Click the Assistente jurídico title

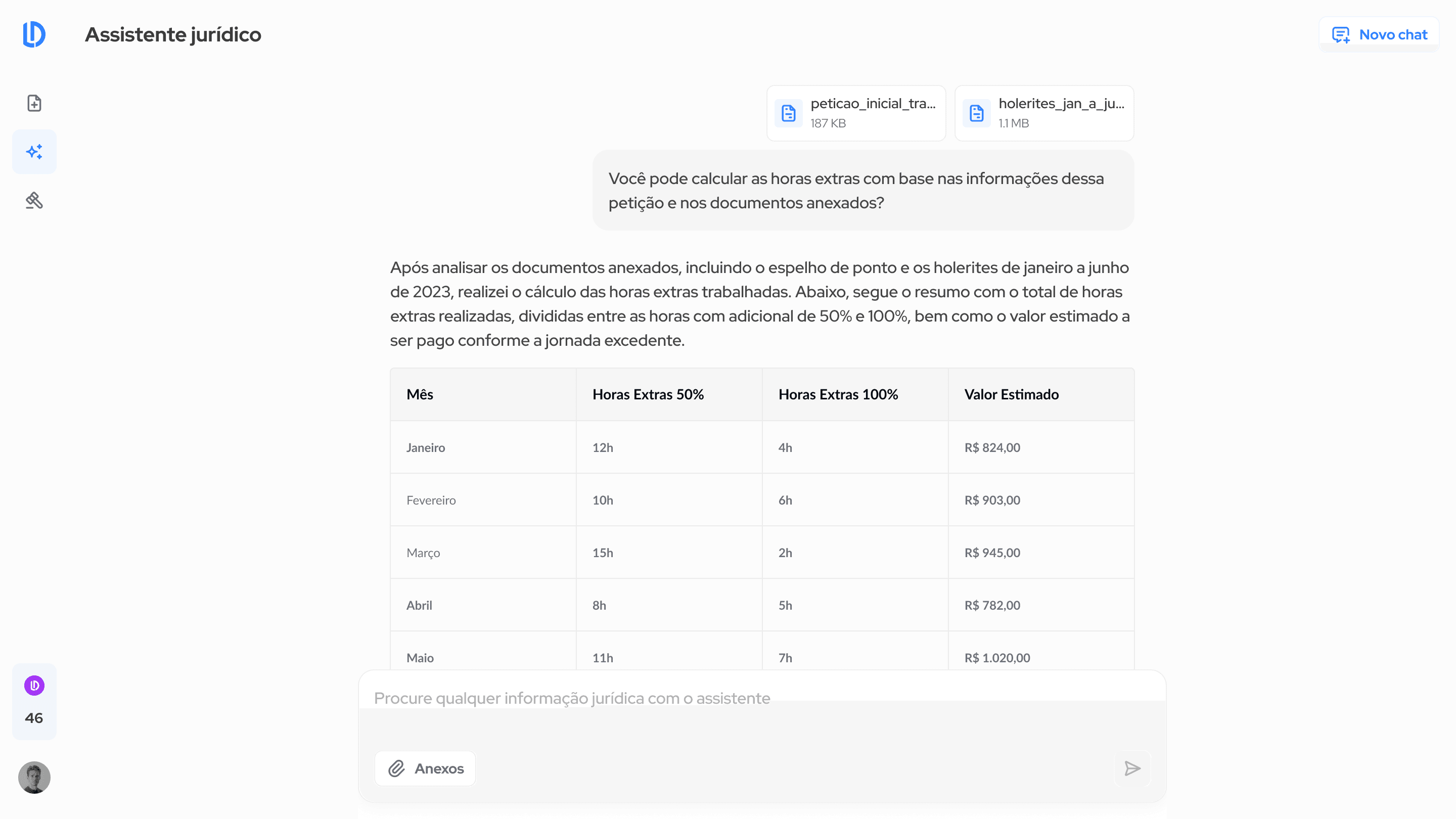tap(173, 35)
